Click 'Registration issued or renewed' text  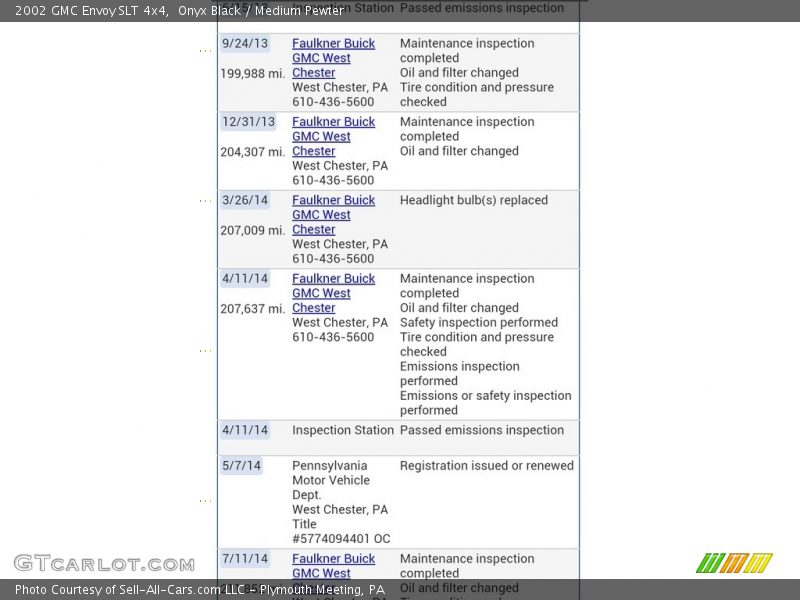(487, 466)
